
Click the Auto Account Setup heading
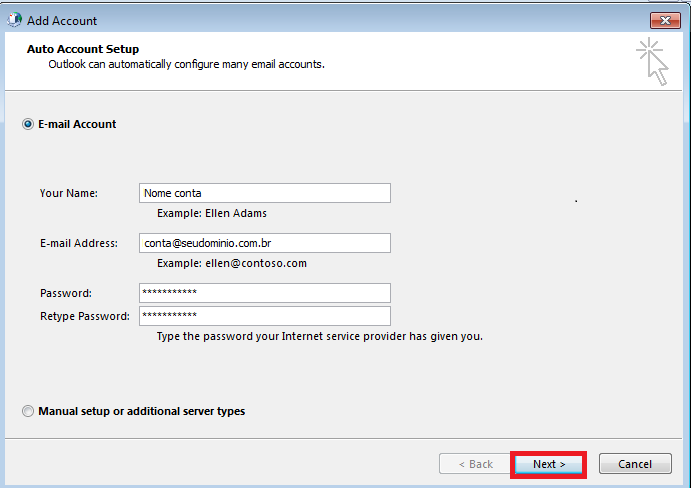point(83,49)
